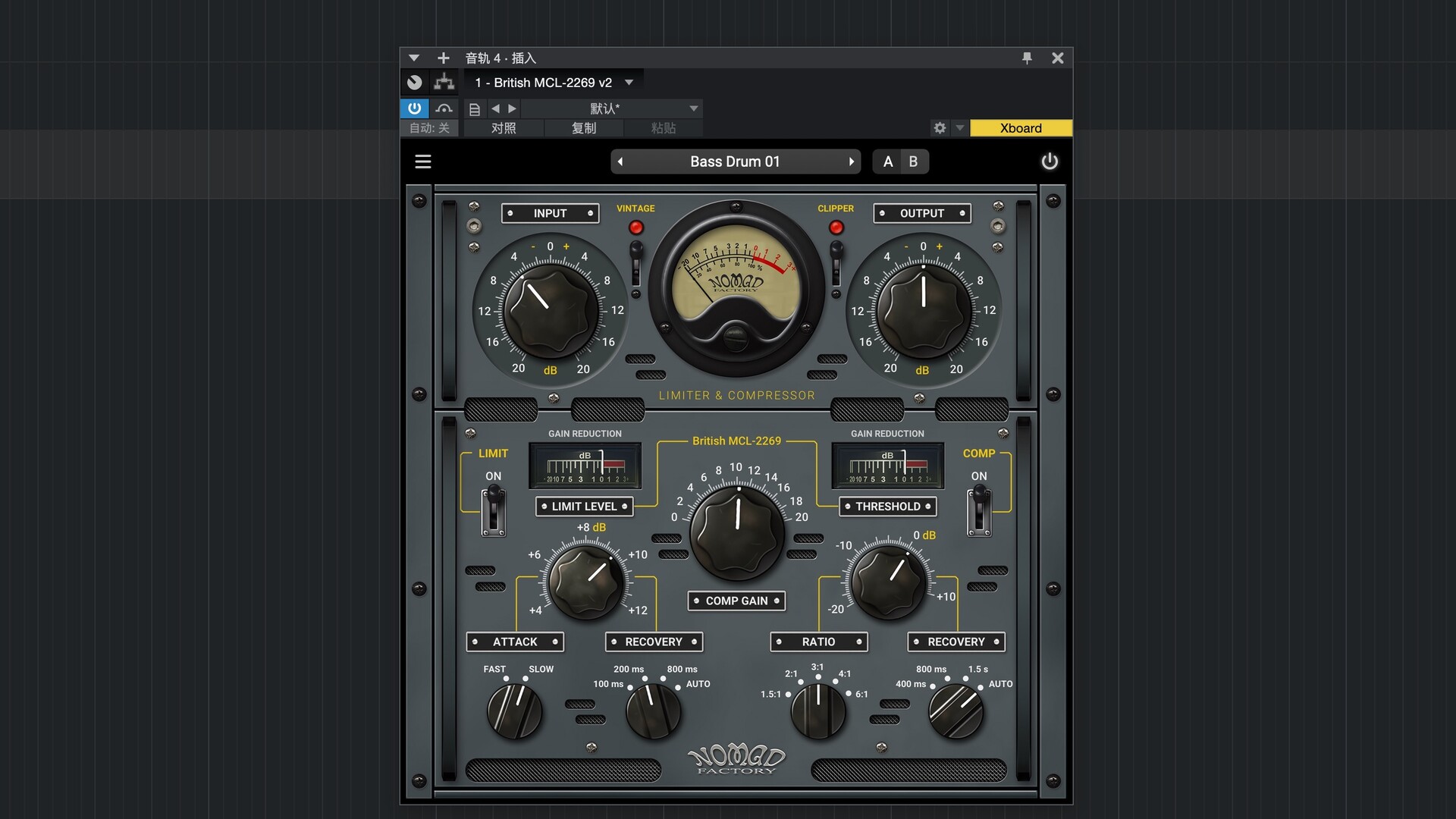The image size is (1456, 819).
Task: Pin the plugin window
Action: [1027, 58]
